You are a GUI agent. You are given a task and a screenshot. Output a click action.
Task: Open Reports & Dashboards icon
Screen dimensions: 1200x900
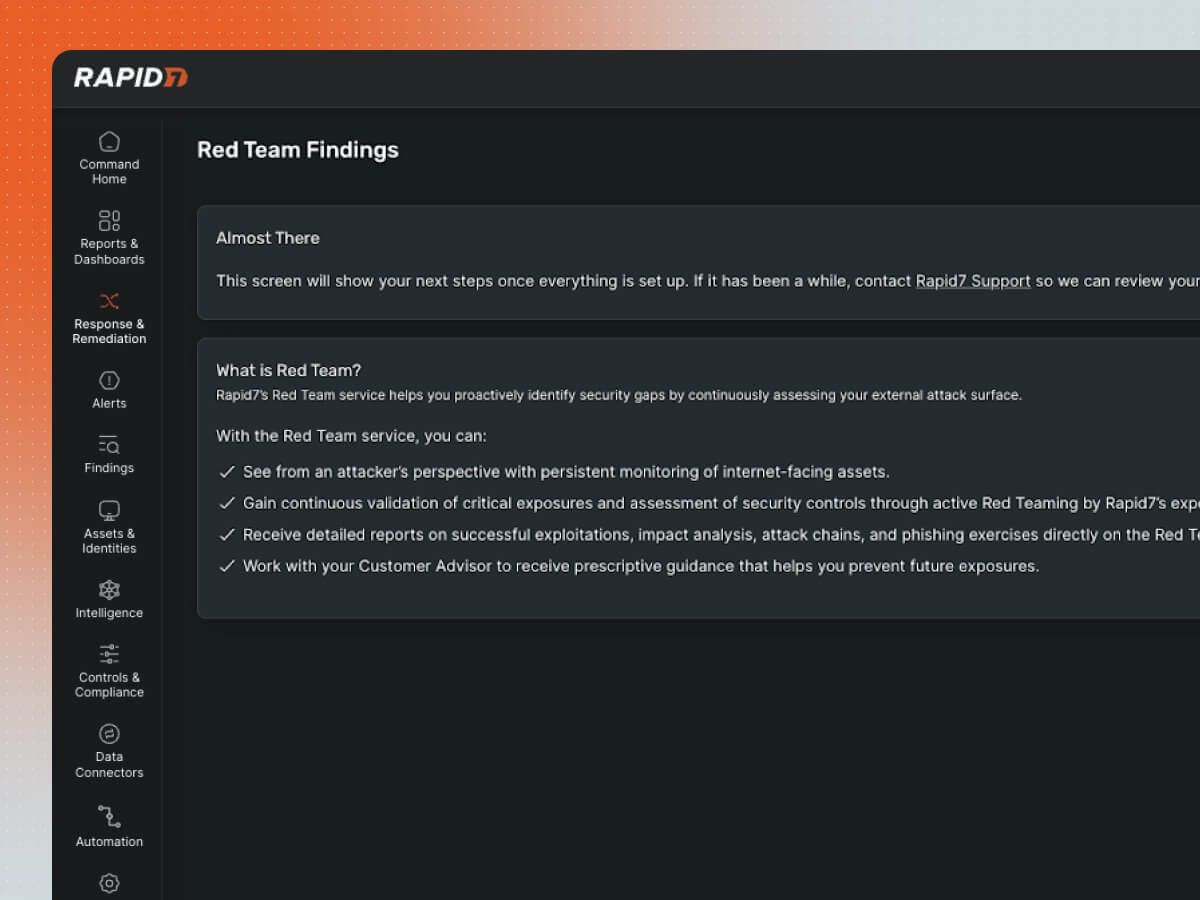109,220
